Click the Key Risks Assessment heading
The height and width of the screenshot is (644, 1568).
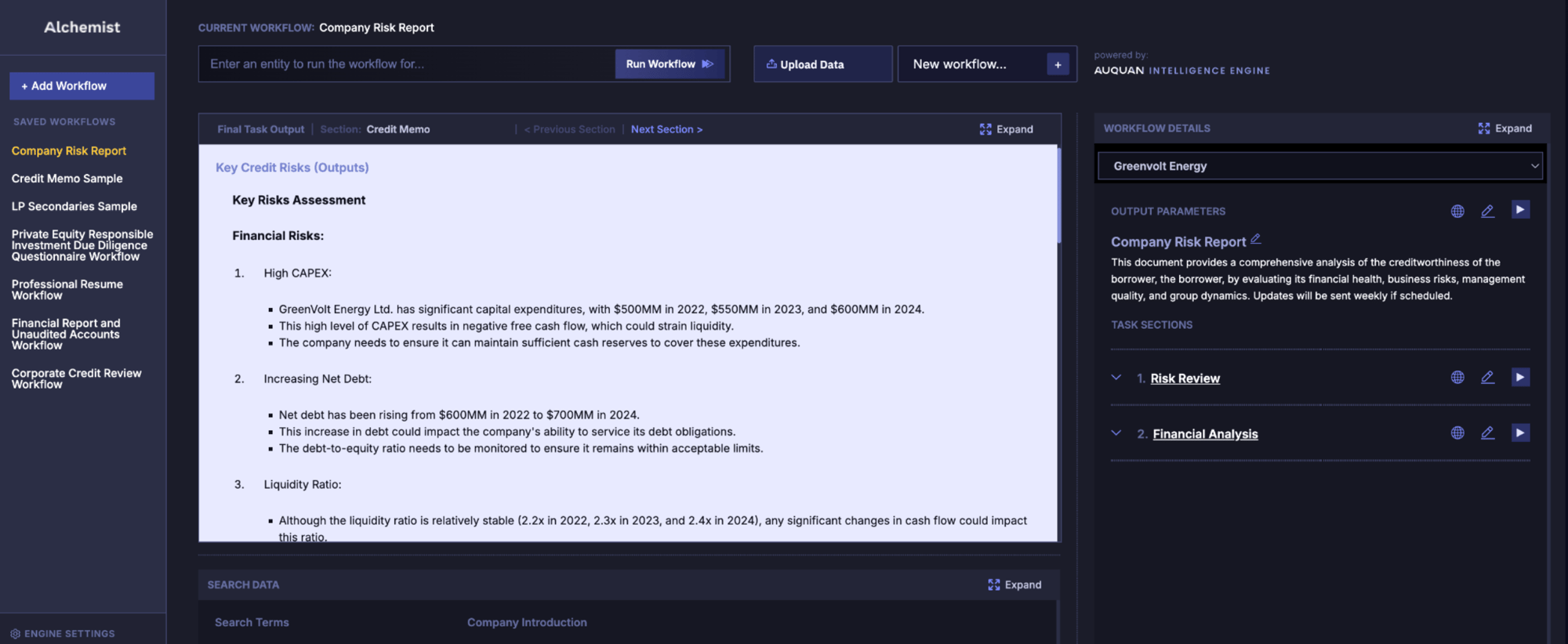pos(299,200)
